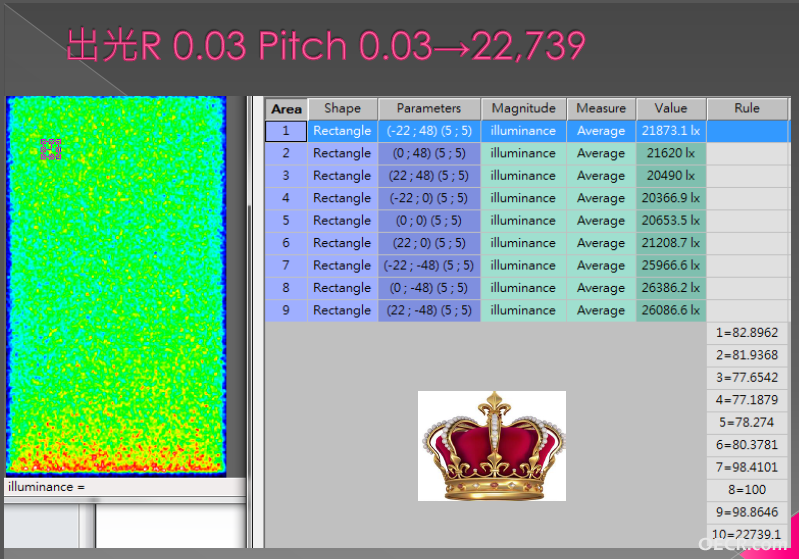This screenshot has width=799, height=559.
Task: Click Rectangle shape cell in row 1
Action: [x=342, y=131]
